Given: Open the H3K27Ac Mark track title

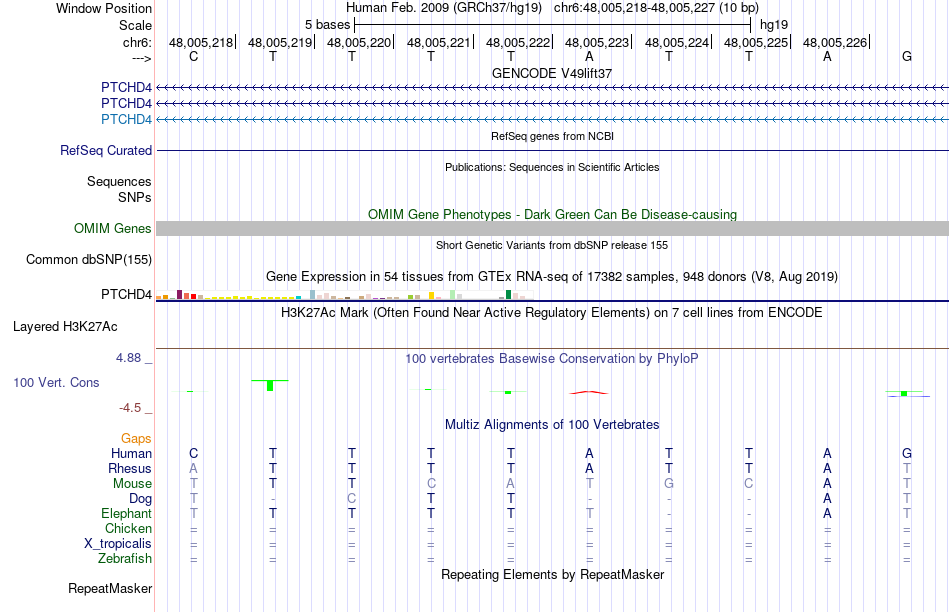Looking at the screenshot, I should pos(552,313).
